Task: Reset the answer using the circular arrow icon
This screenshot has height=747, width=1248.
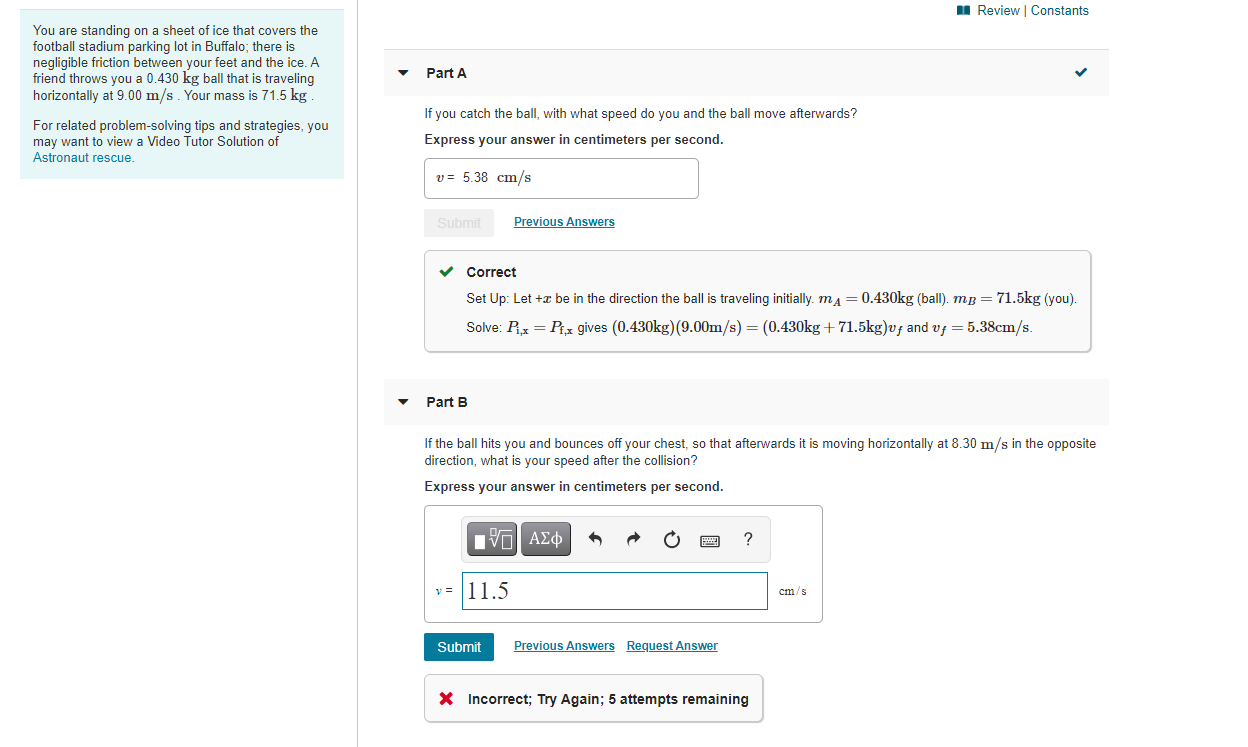Action: [x=671, y=538]
